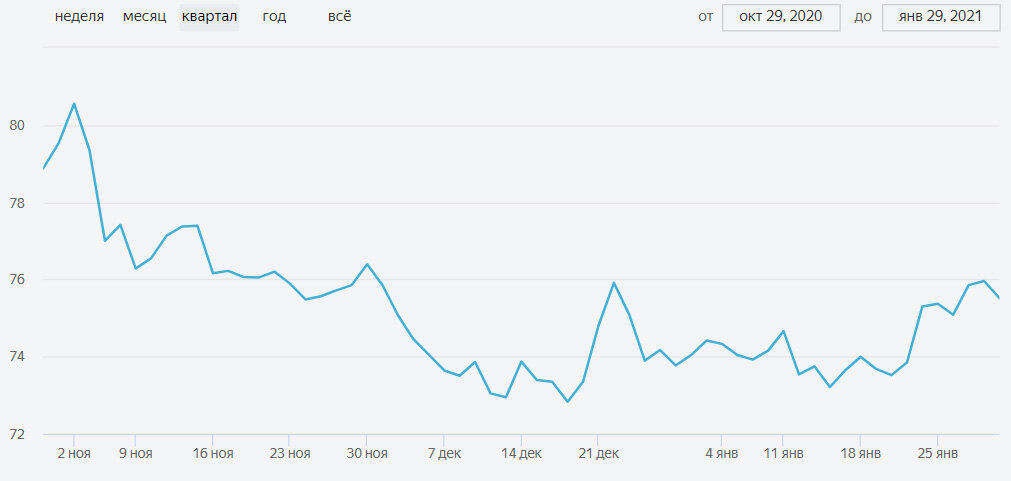Select the квартал period tab
1011x481 pixels.
[210, 17]
